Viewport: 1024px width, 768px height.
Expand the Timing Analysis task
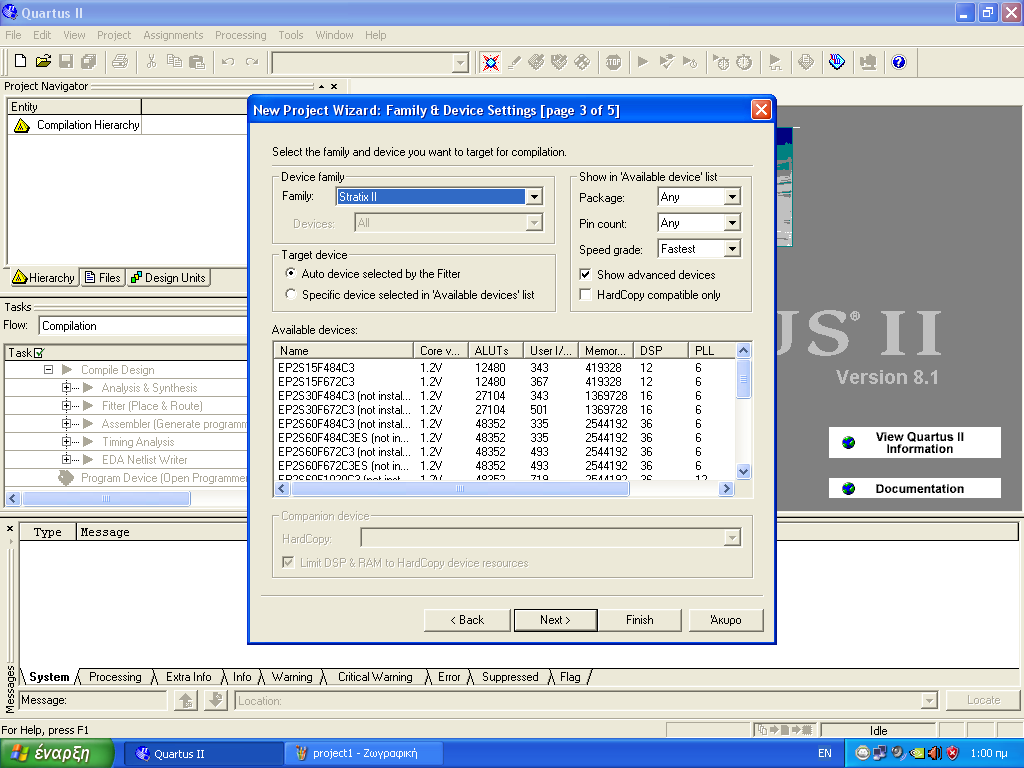[x=66, y=441]
